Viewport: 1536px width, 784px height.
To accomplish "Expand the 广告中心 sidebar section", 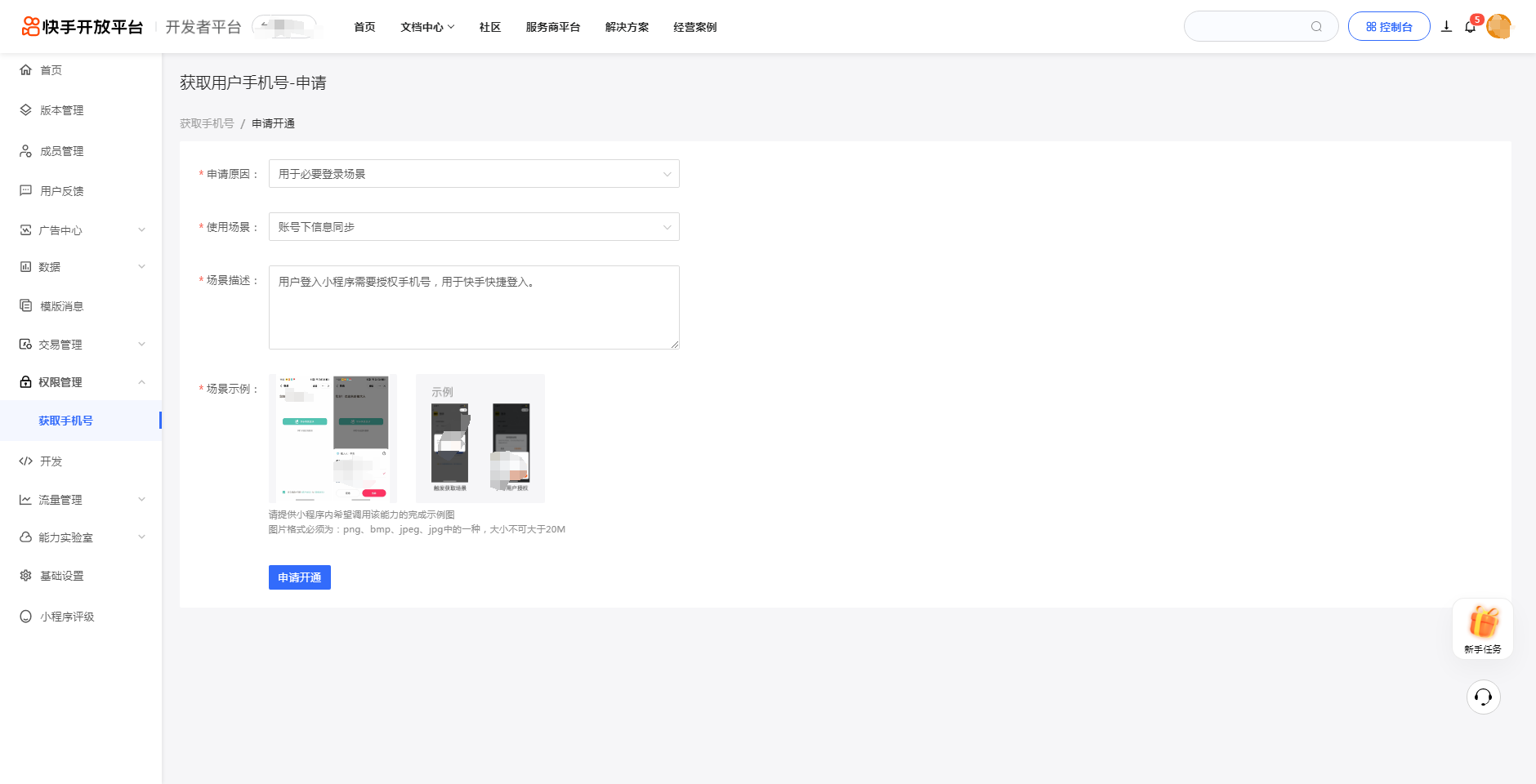I will pyautogui.click(x=82, y=230).
